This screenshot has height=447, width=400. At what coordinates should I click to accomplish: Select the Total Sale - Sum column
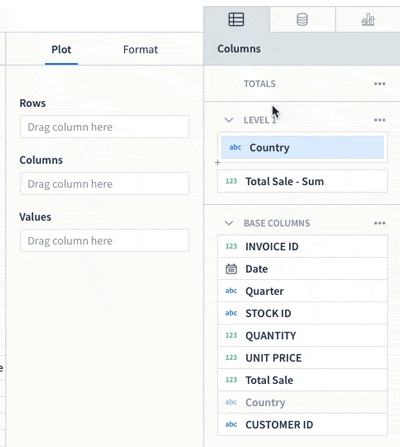(302, 181)
